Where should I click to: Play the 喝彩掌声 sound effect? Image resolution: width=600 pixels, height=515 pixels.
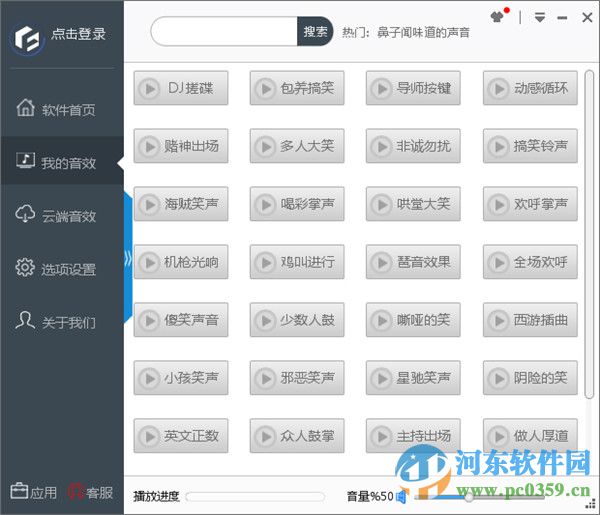click(x=297, y=204)
